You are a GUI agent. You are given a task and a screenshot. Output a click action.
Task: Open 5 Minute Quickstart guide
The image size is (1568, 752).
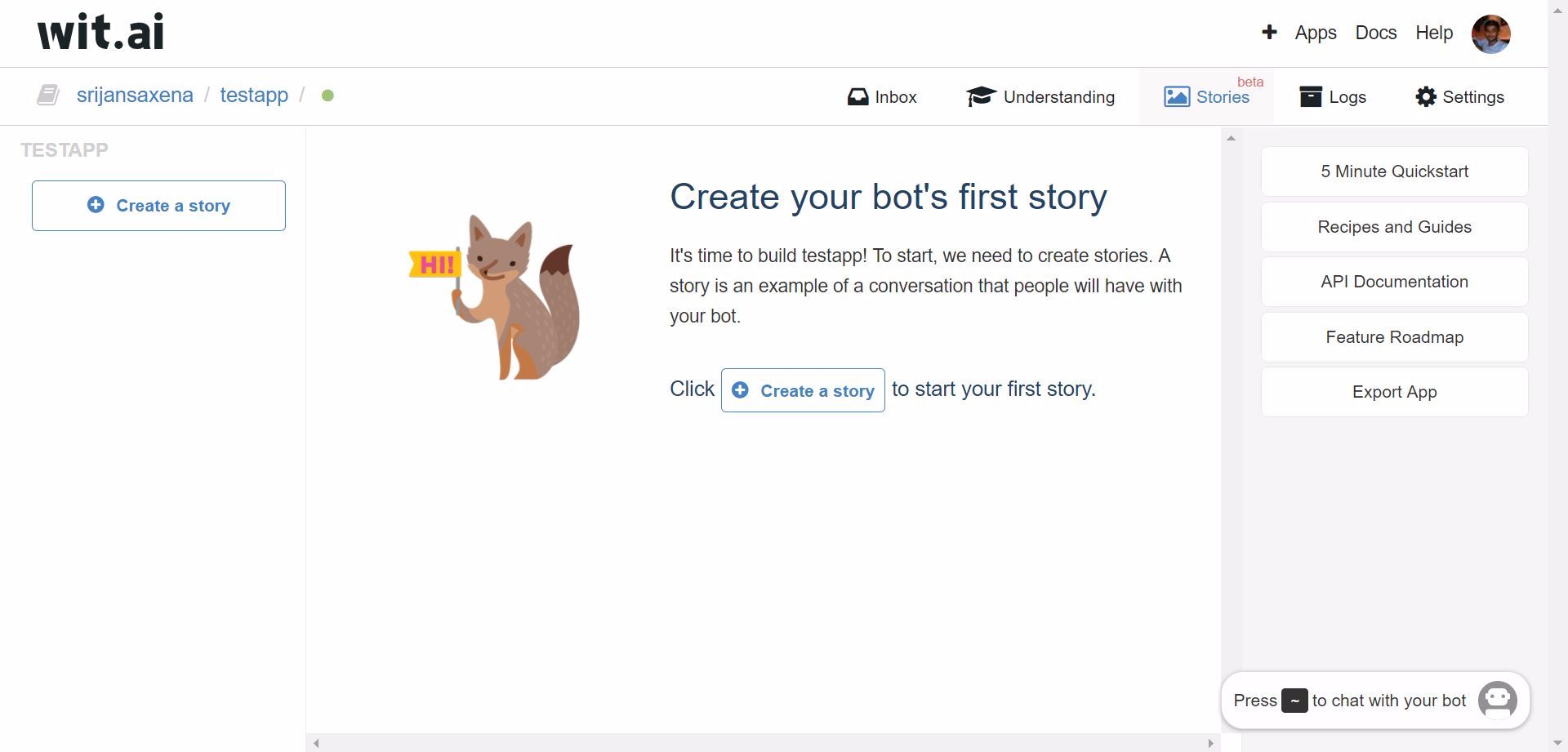pos(1394,171)
